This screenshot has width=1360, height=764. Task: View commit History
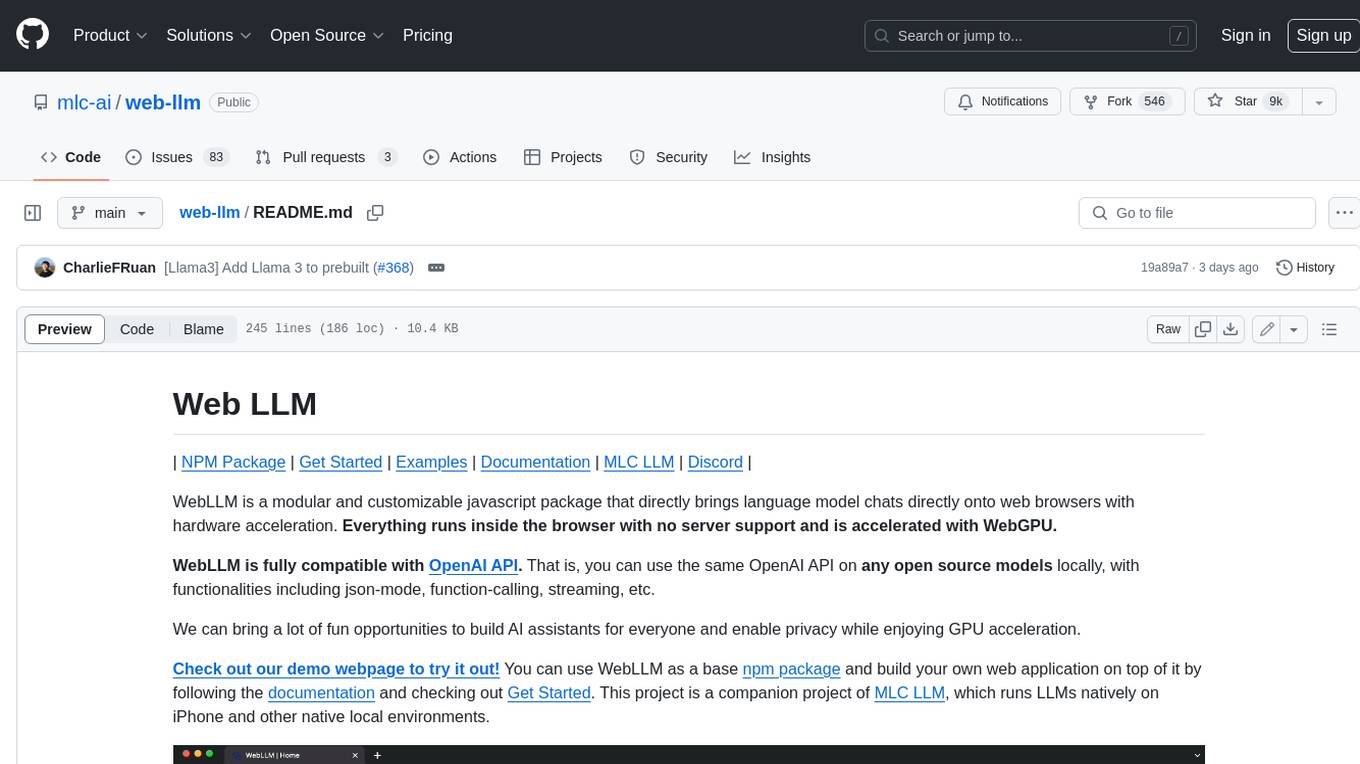click(1305, 268)
